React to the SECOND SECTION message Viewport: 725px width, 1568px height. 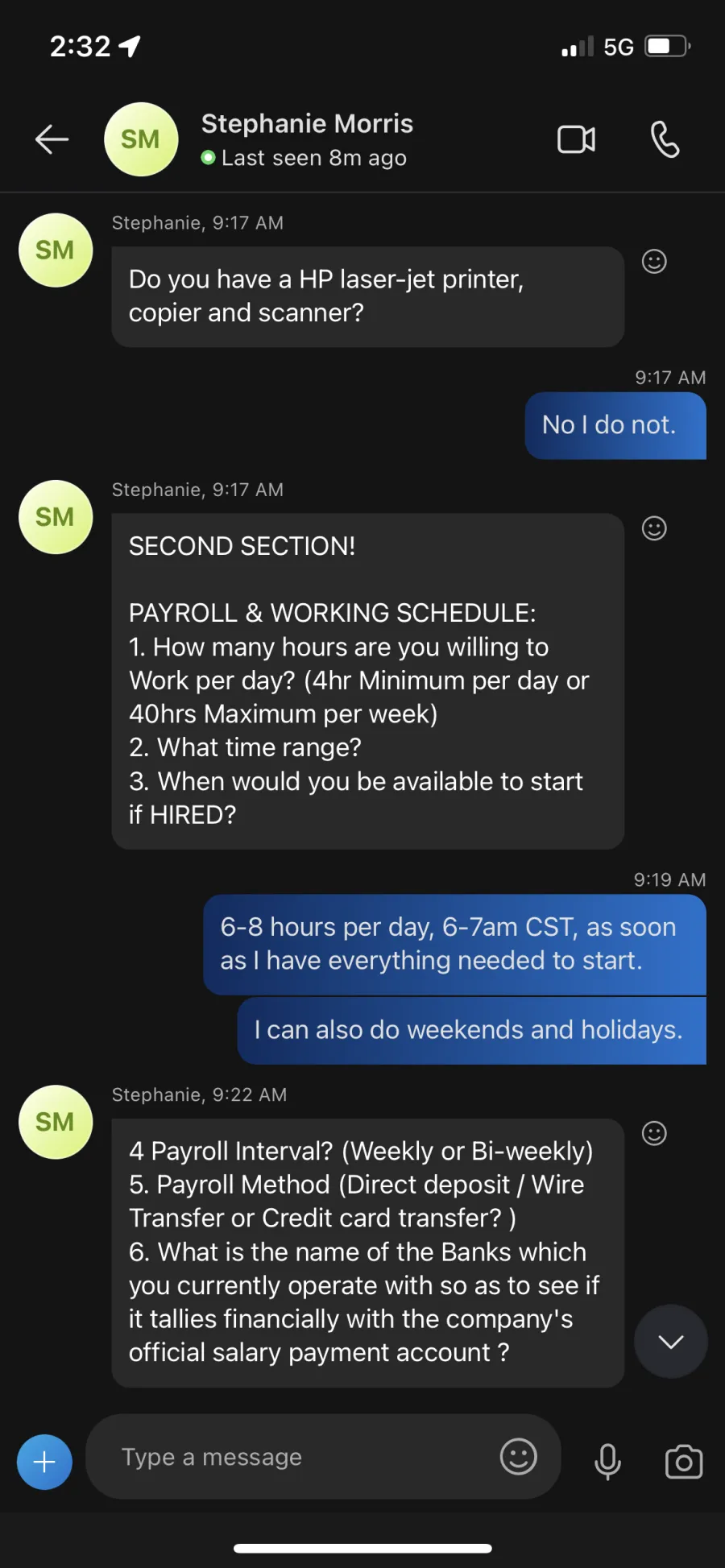coord(654,528)
